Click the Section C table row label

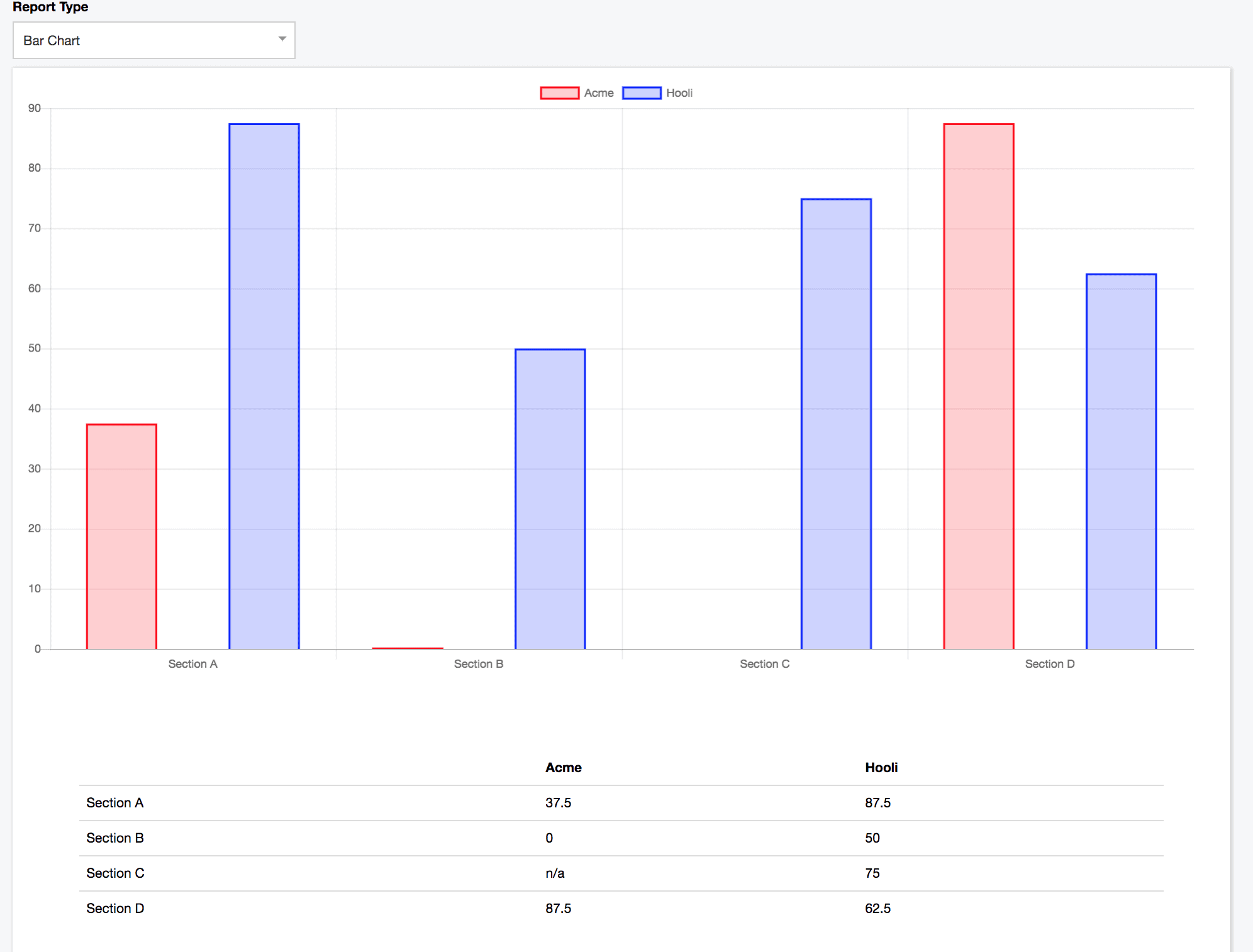115,873
